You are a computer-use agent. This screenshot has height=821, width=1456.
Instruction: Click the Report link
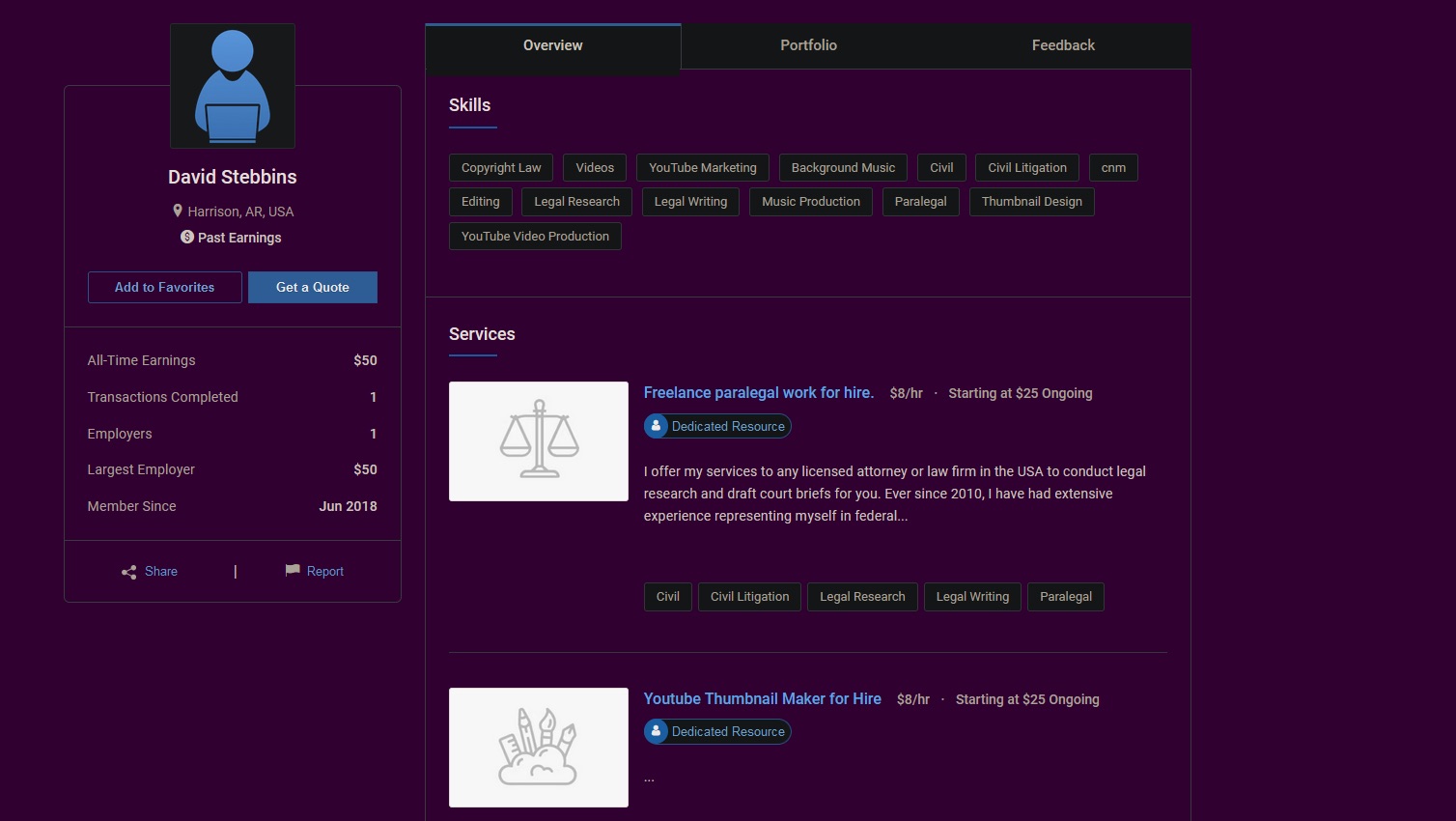tap(325, 571)
